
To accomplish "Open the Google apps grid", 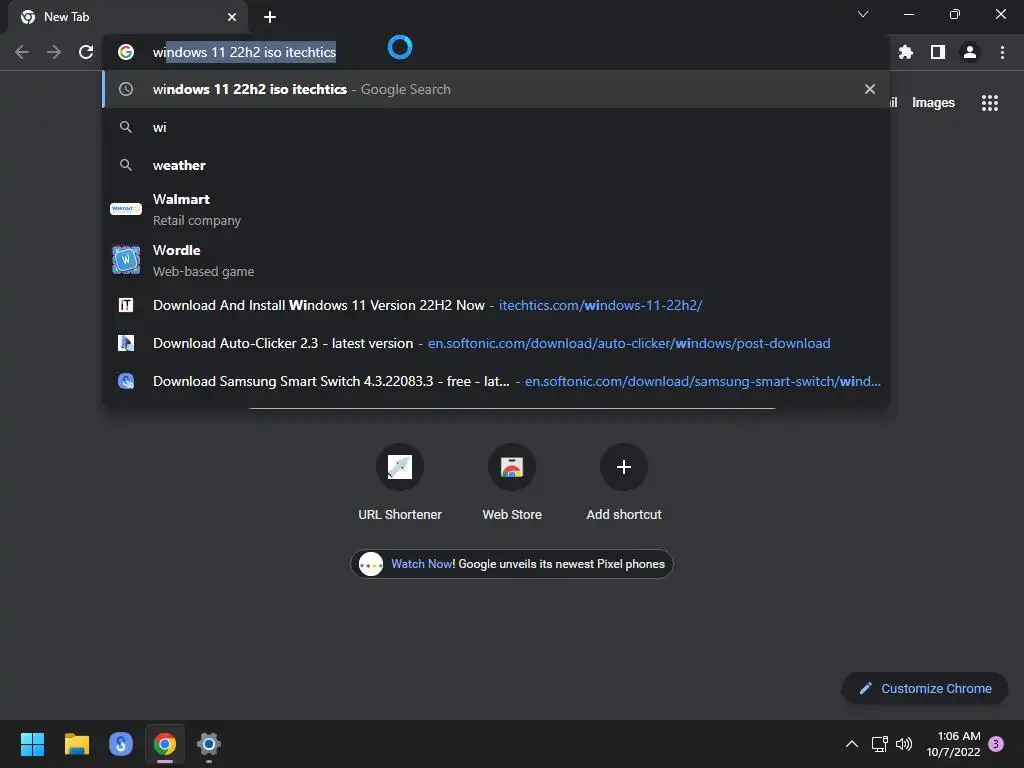I will [x=989, y=103].
